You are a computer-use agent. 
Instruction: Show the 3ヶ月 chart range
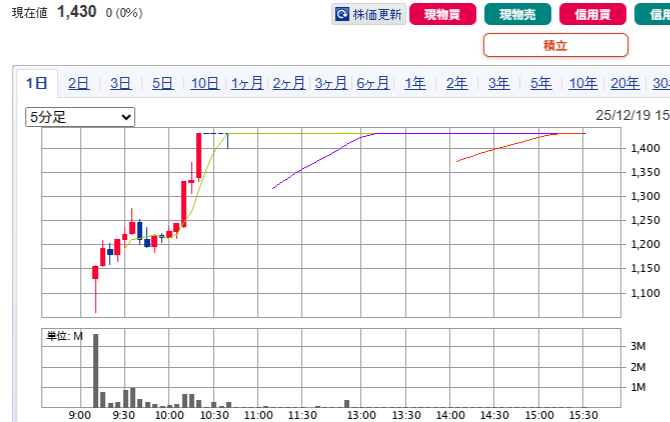click(331, 83)
